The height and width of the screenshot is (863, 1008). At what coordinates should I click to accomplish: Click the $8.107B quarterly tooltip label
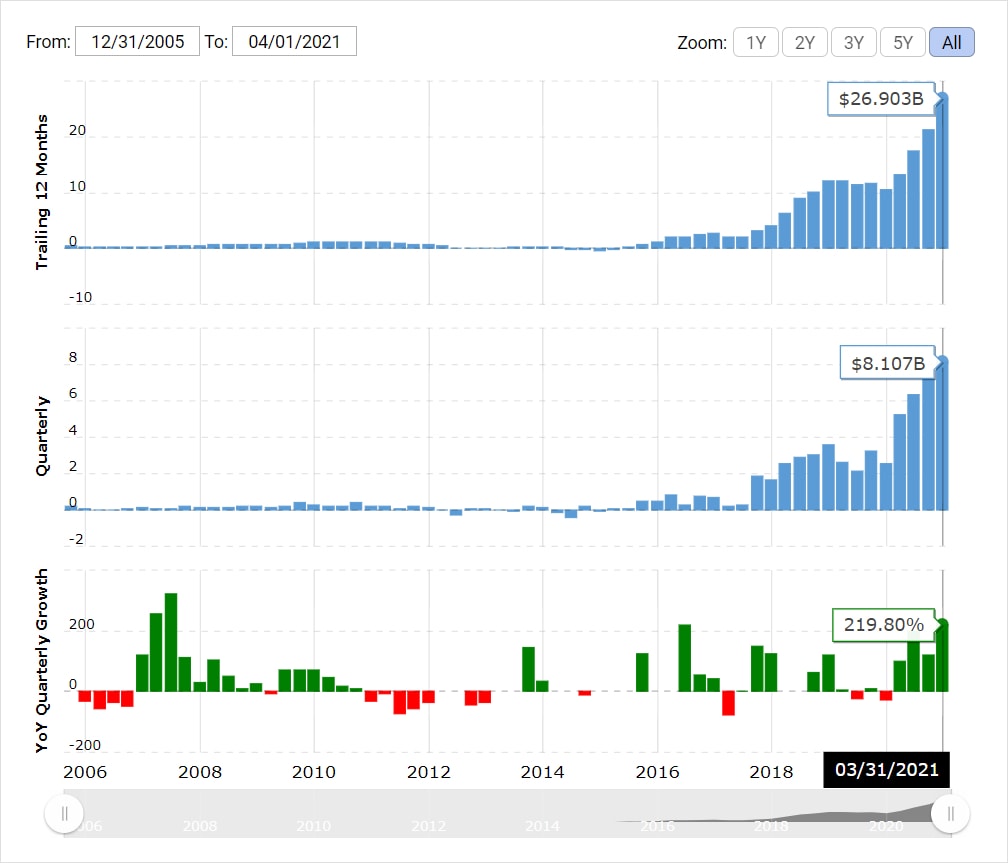coord(887,364)
